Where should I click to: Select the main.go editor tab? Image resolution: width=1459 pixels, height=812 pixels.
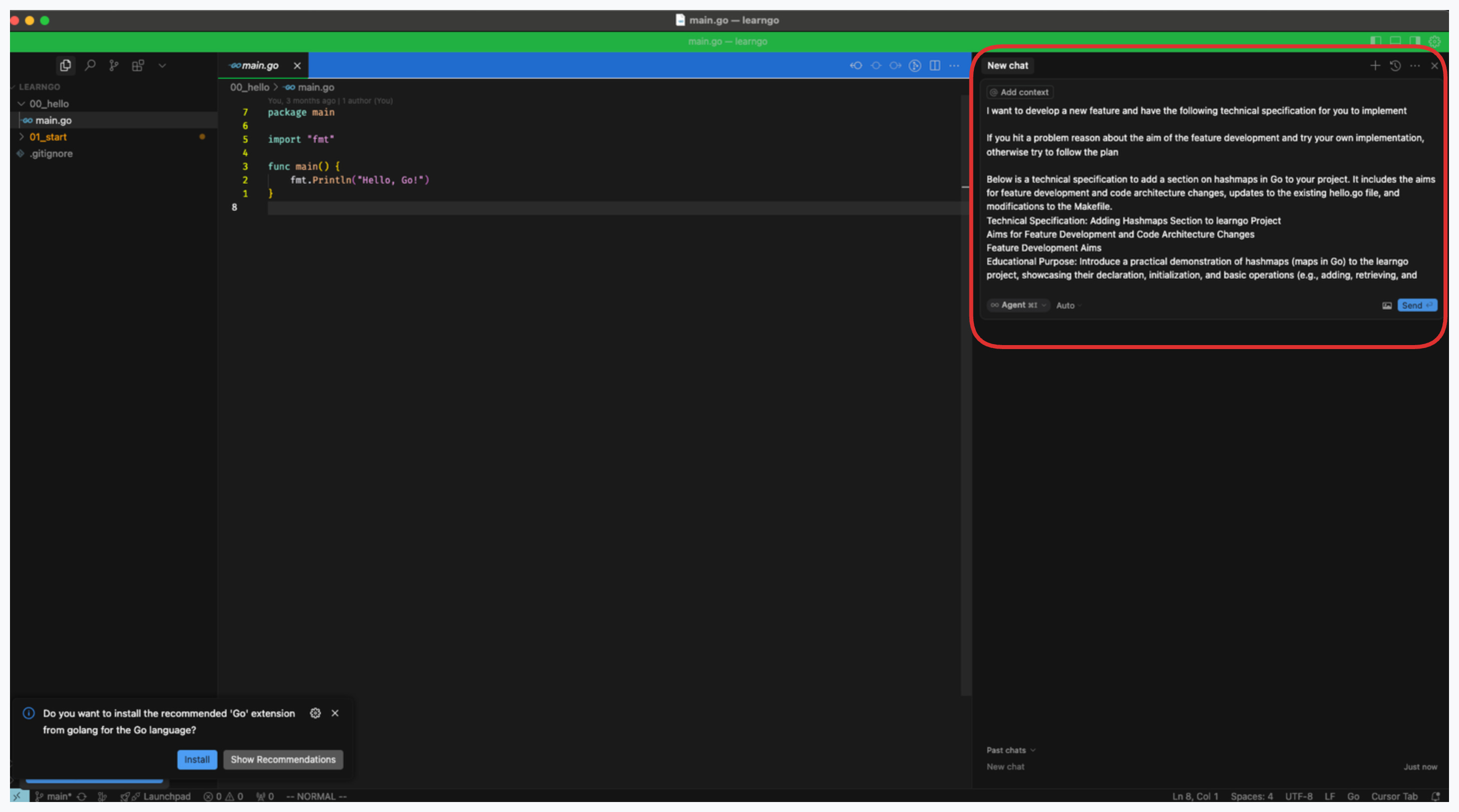259,66
